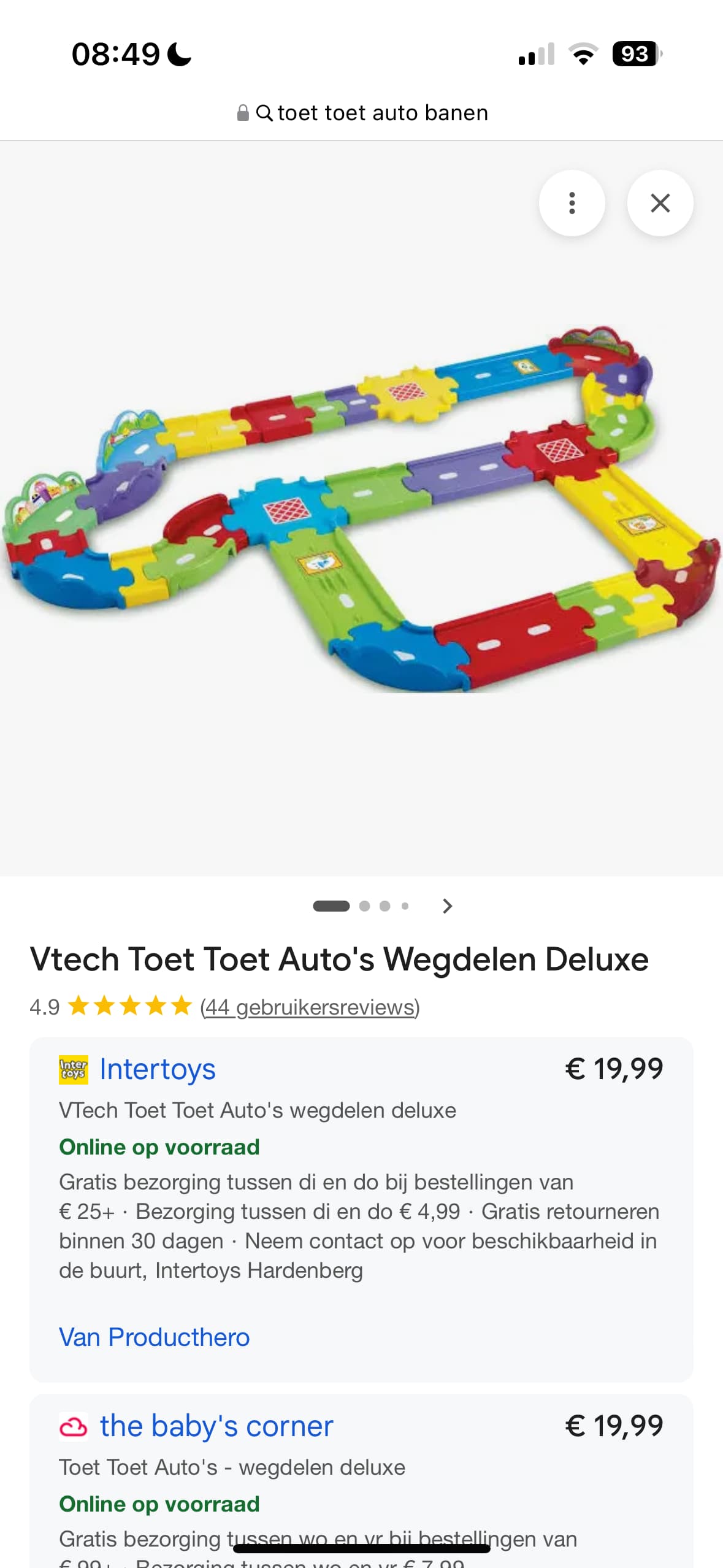Close the product detail overlay
The height and width of the screenshot is (1568, 723).
pos(660,203)
